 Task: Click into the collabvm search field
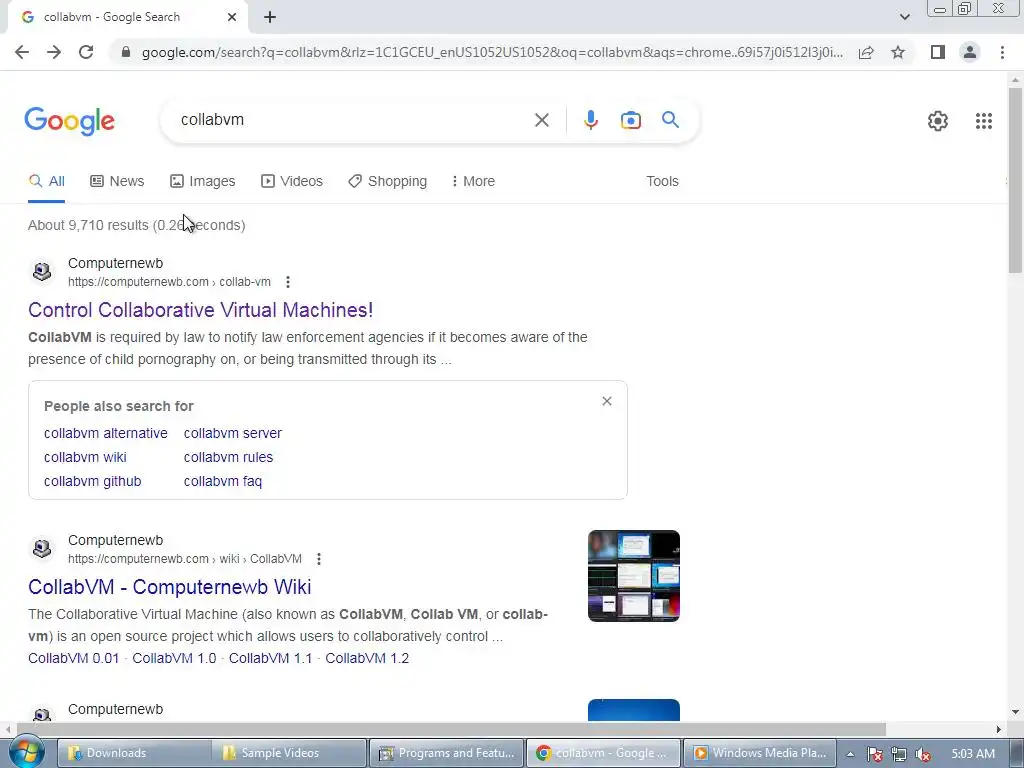click(x=353, y=120)
